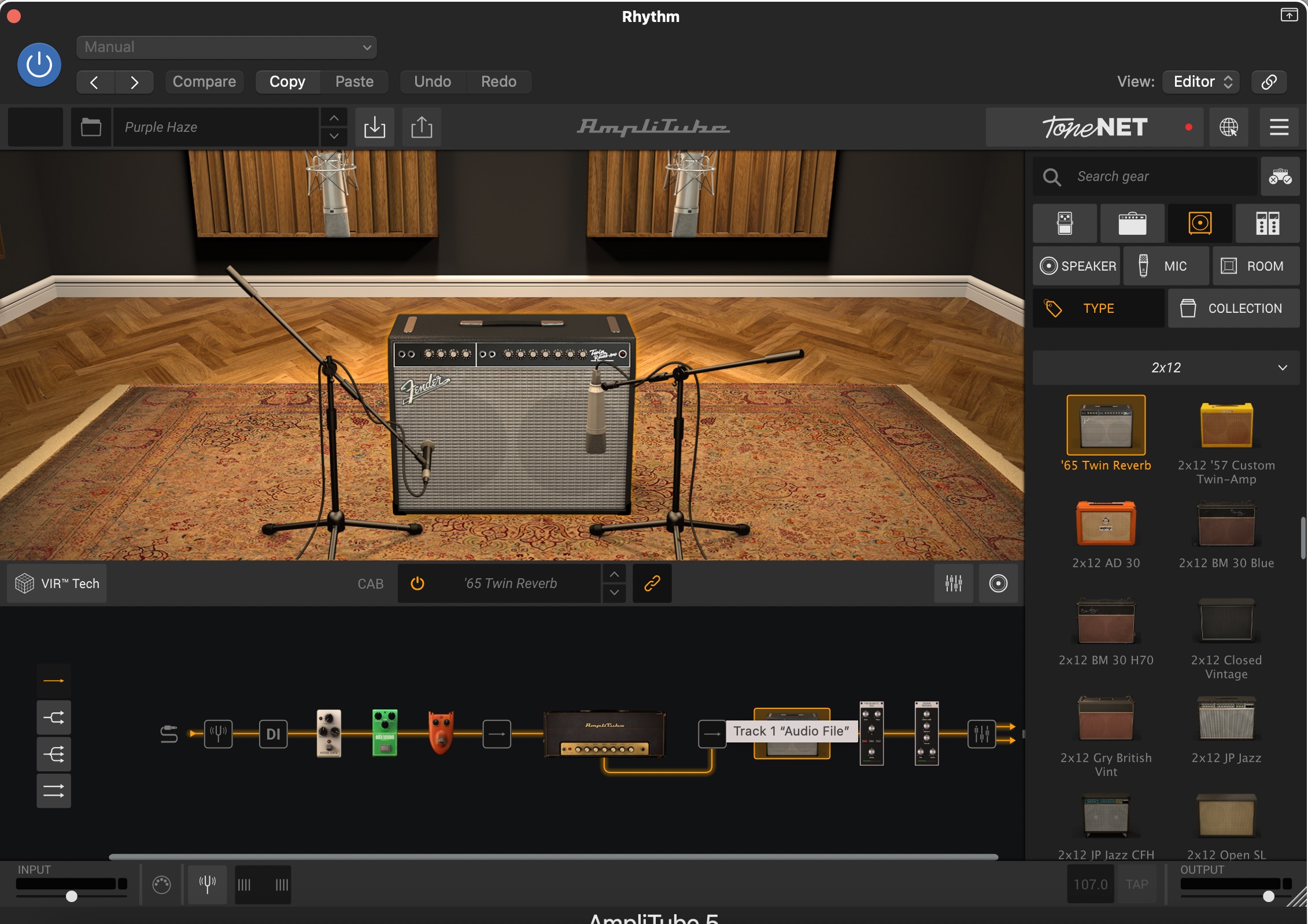The height and width of the screenshot is (924, 1308).
Task: Click the export preset share icon
Action: pos(422,127)
